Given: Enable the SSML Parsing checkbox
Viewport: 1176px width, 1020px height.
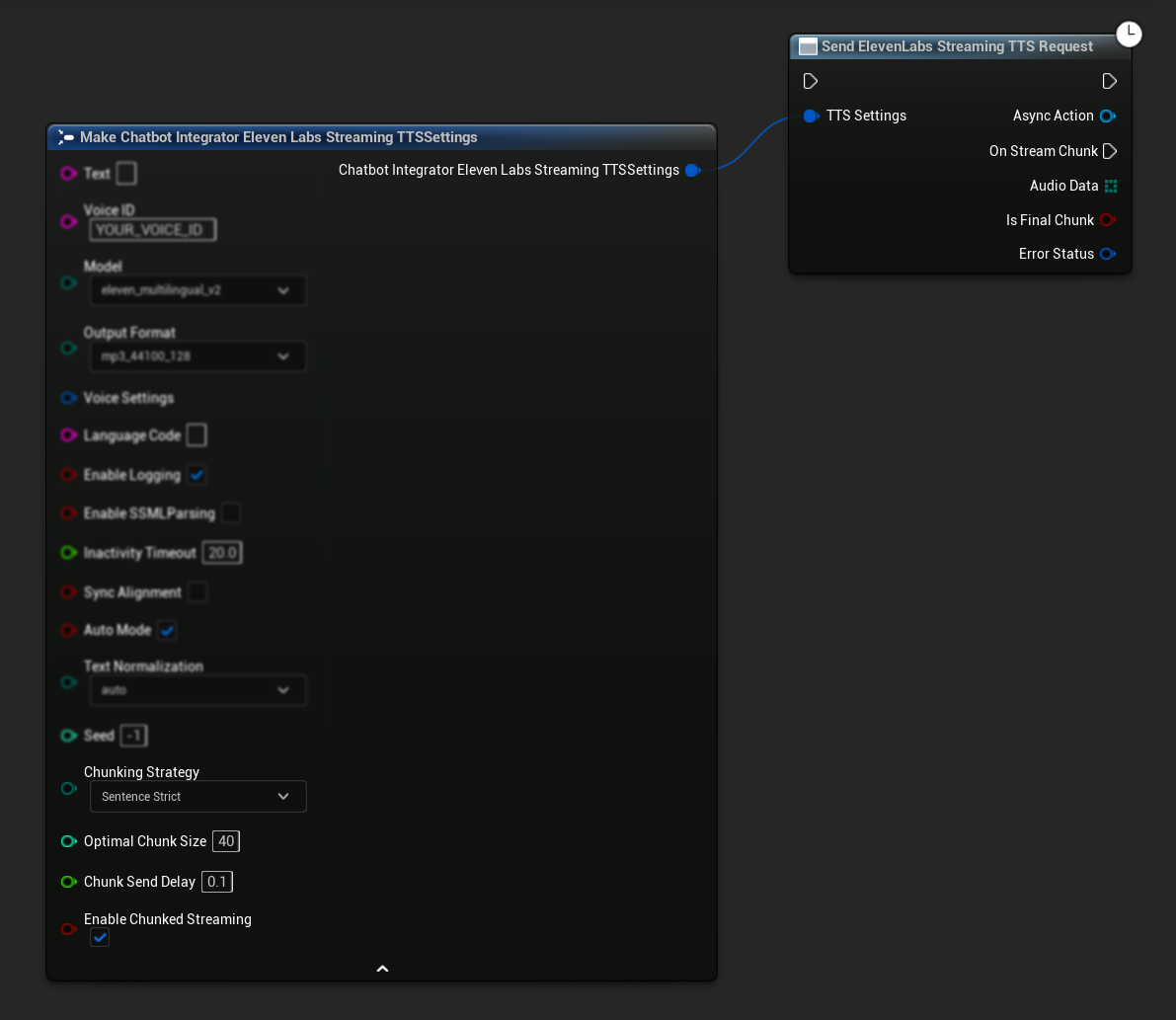Looking at the screenshot, I should 229,513.
